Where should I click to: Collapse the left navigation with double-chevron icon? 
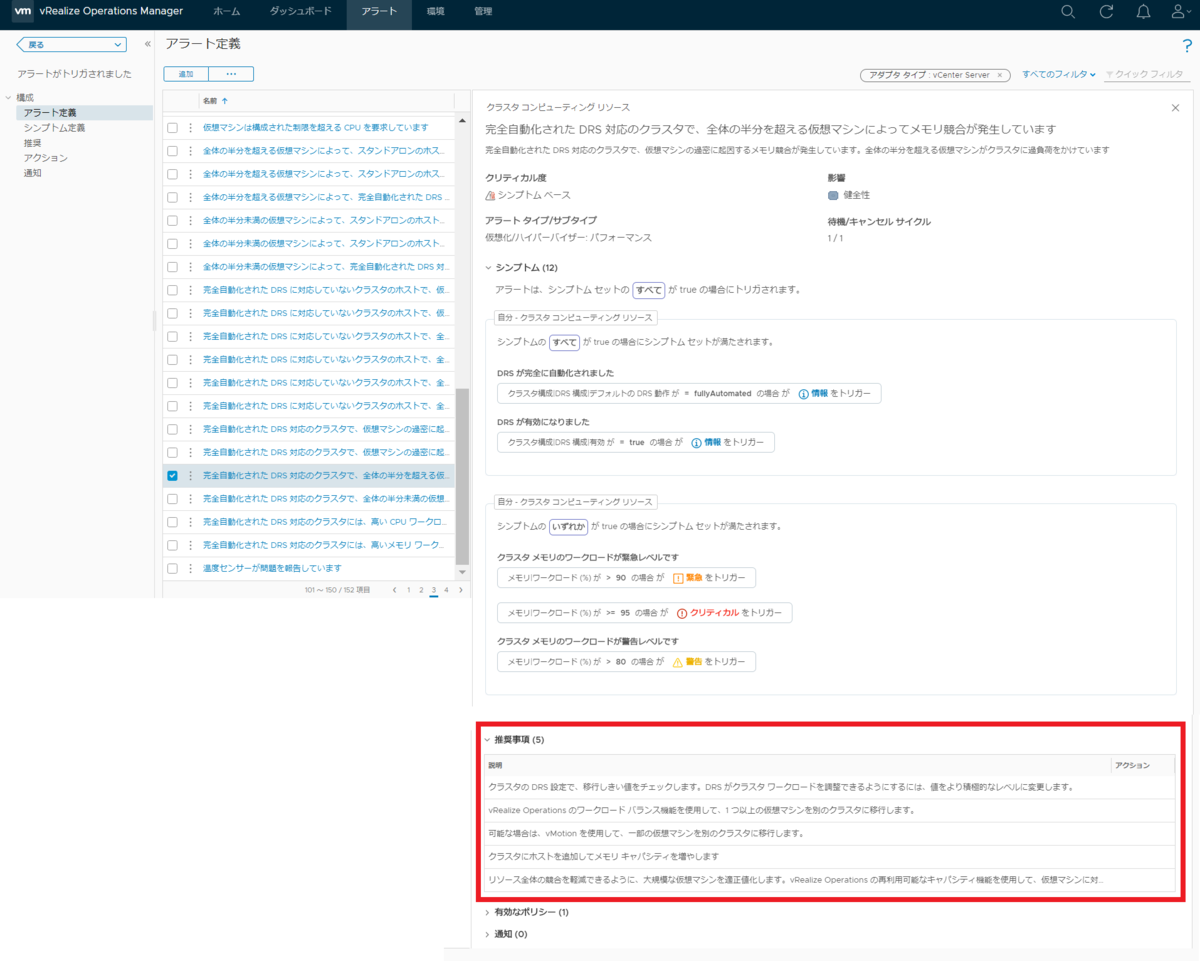pos(148,44)
